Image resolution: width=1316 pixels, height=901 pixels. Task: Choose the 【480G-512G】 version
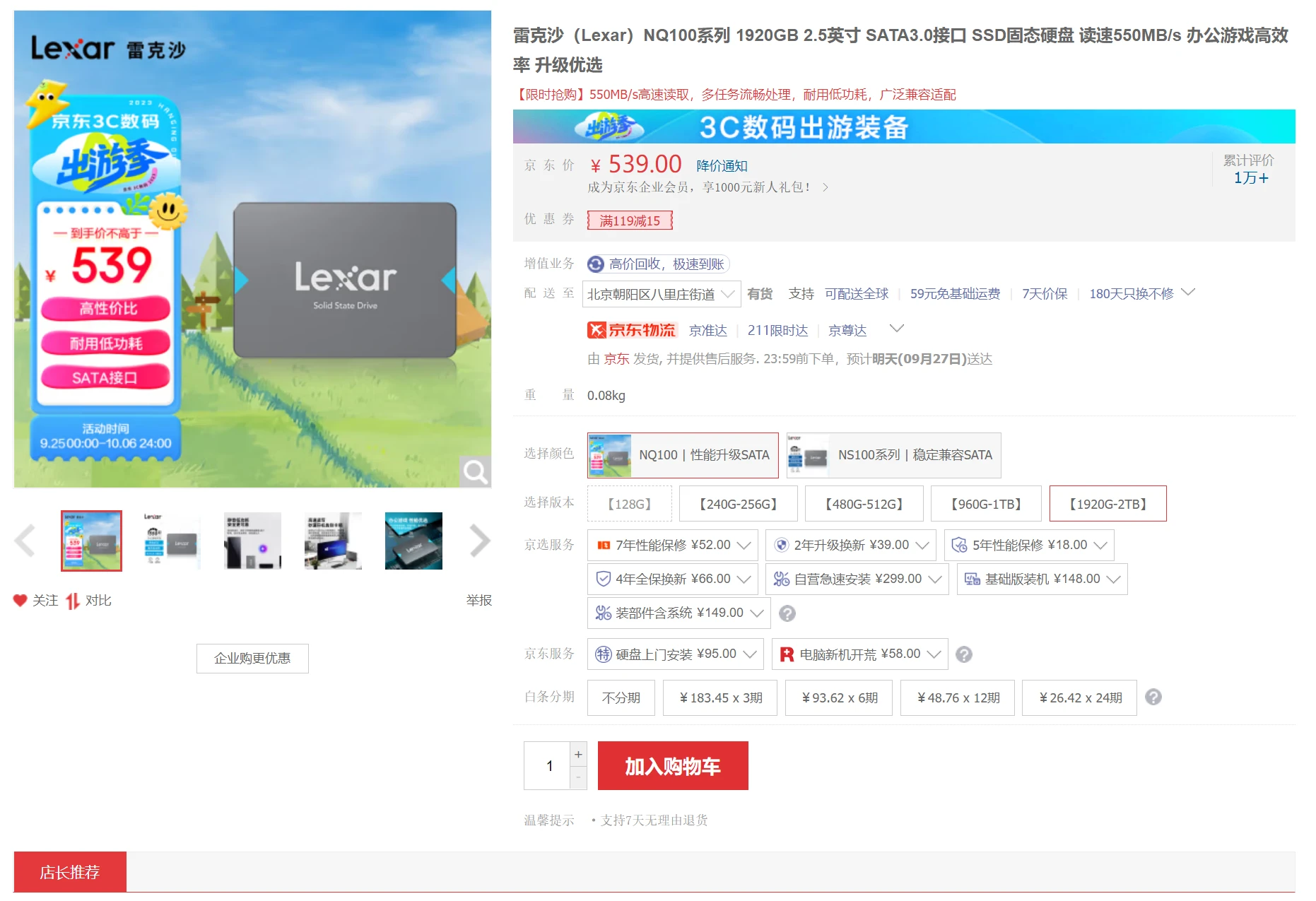click(x=864, y=504)
